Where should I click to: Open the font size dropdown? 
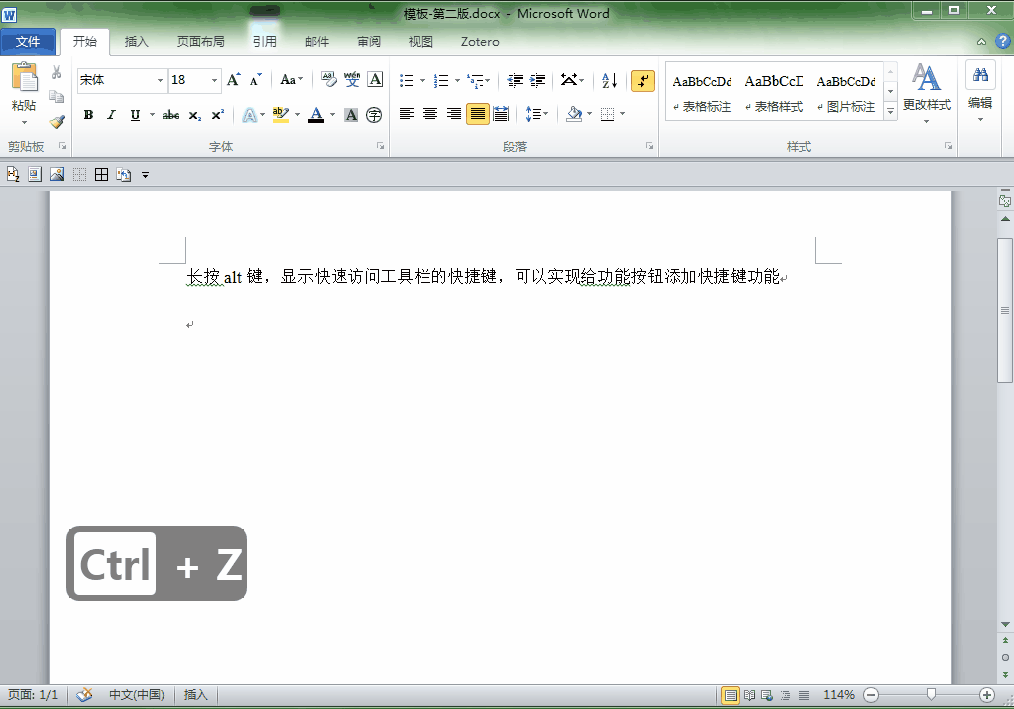212,80
